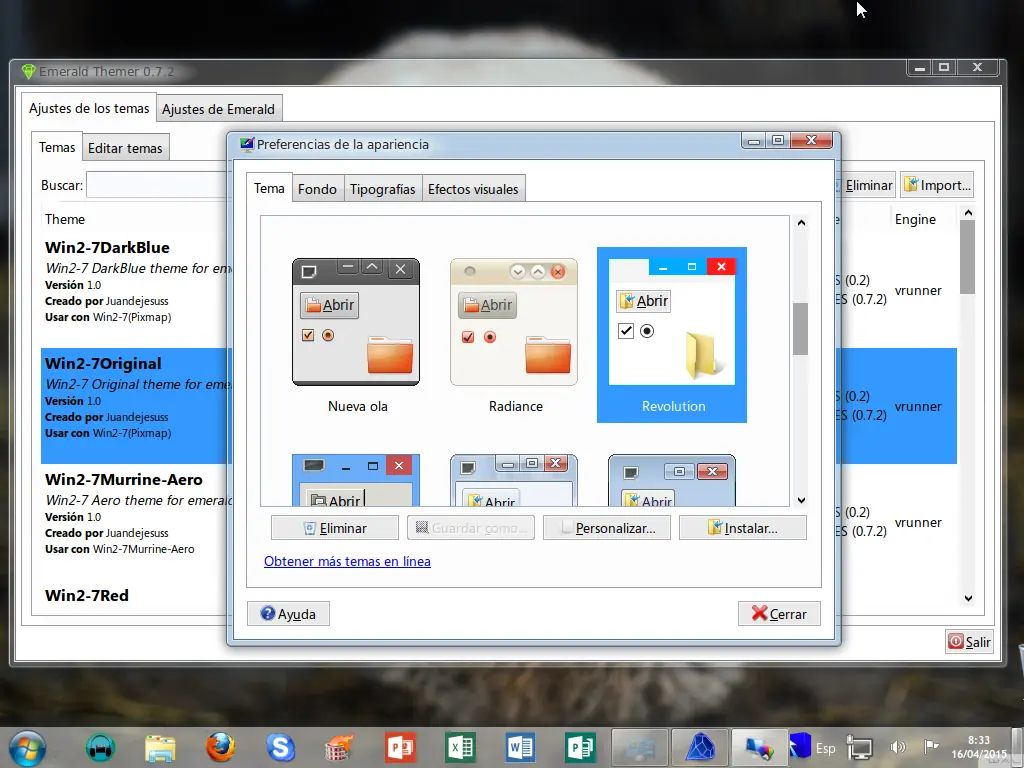Select the Revolution theme thumbnail
This screenshot has width=1024, height=768.
point(672,335)
